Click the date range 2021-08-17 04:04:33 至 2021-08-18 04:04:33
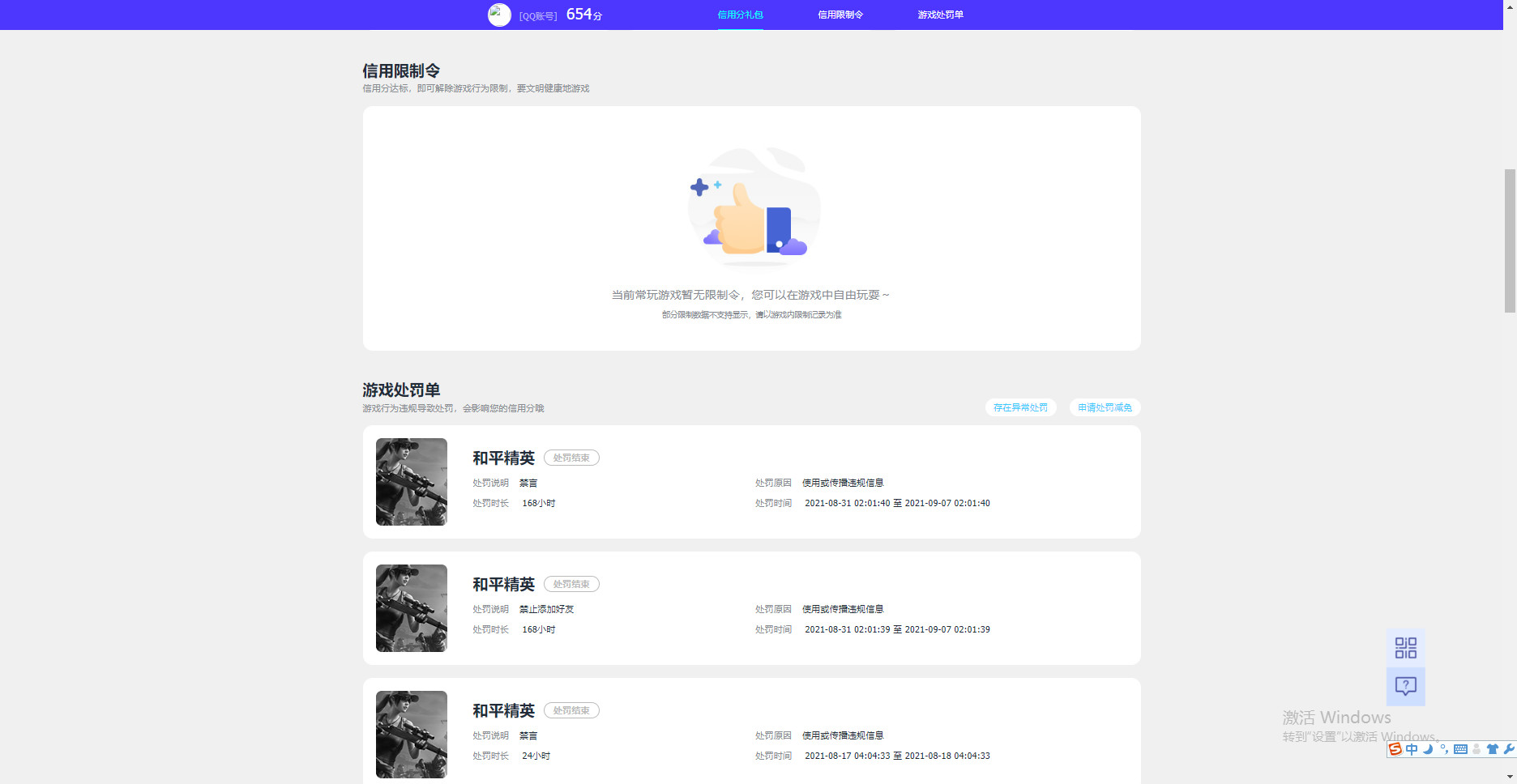 [897, 756]
